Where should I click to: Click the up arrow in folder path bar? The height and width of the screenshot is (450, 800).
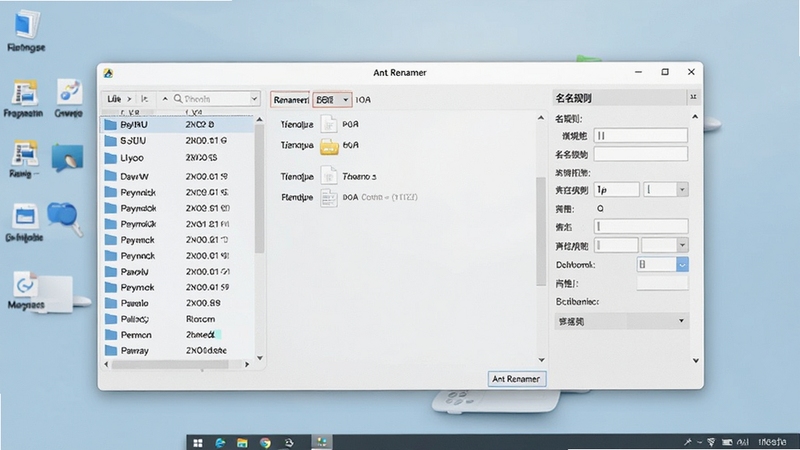tap(165, 99)
